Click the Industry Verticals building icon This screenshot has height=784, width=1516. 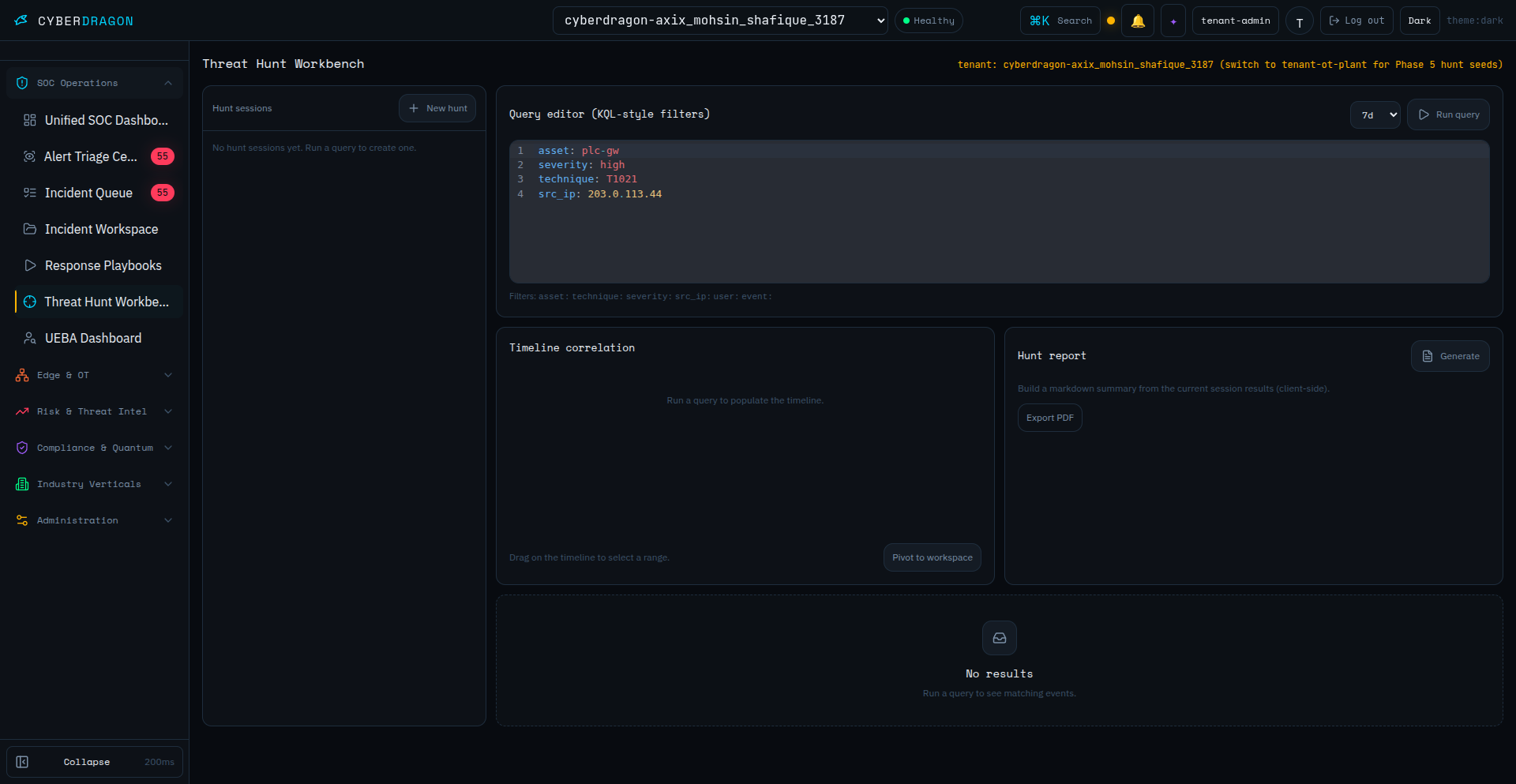[22, 484]
